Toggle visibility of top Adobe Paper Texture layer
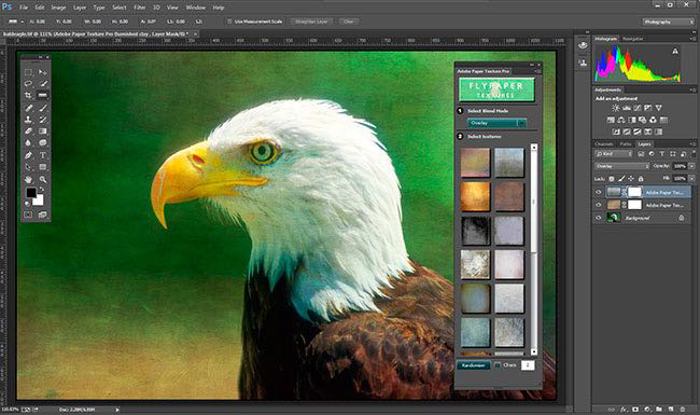The height and width of the screenshot is (415, 700). 599,190
